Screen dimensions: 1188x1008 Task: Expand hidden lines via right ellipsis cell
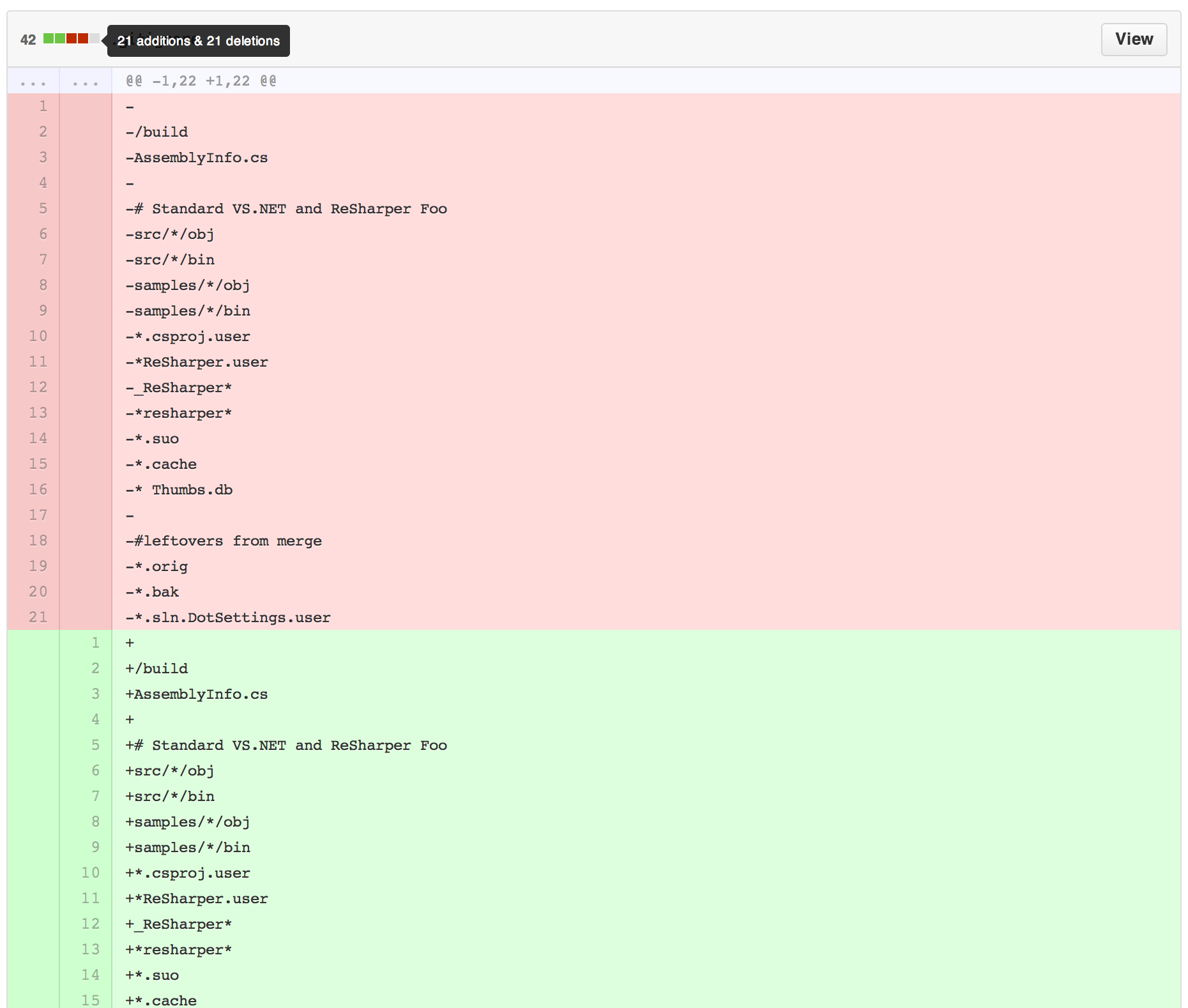(86, 82)
